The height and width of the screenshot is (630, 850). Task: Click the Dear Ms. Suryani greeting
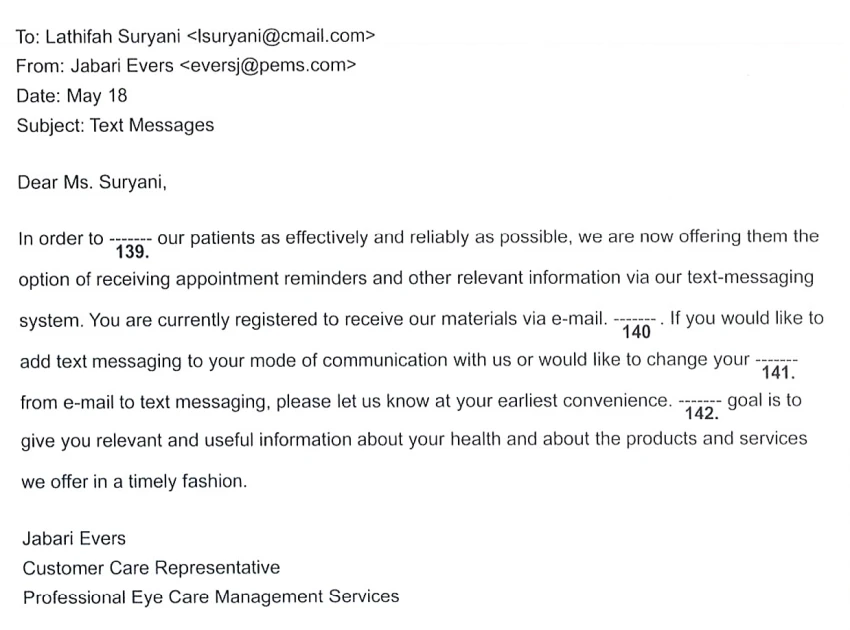click(x=92, y=182)
